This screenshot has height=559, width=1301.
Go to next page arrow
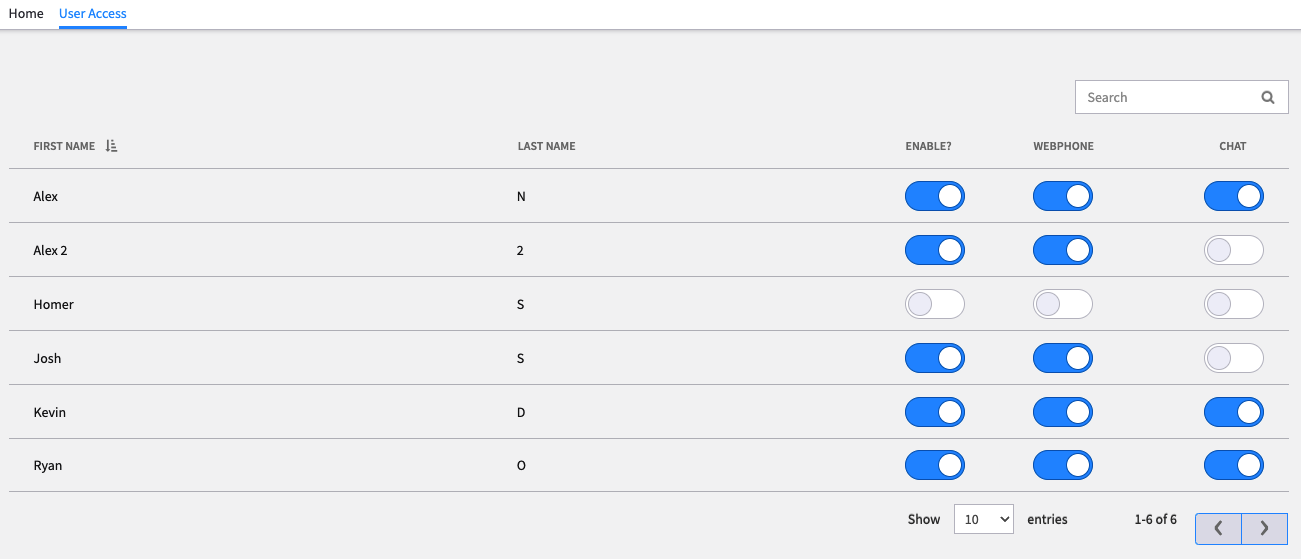(x=1264, y=528)
